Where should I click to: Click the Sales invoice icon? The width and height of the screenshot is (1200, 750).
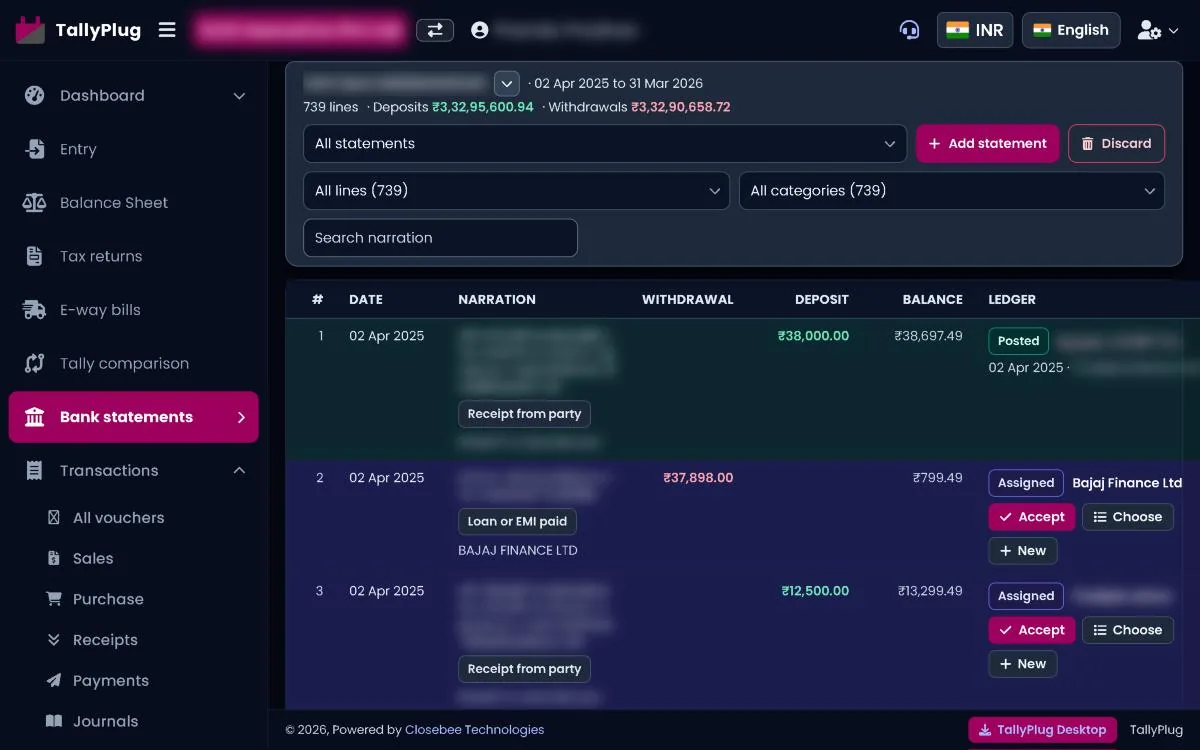[x=54, y=559]
